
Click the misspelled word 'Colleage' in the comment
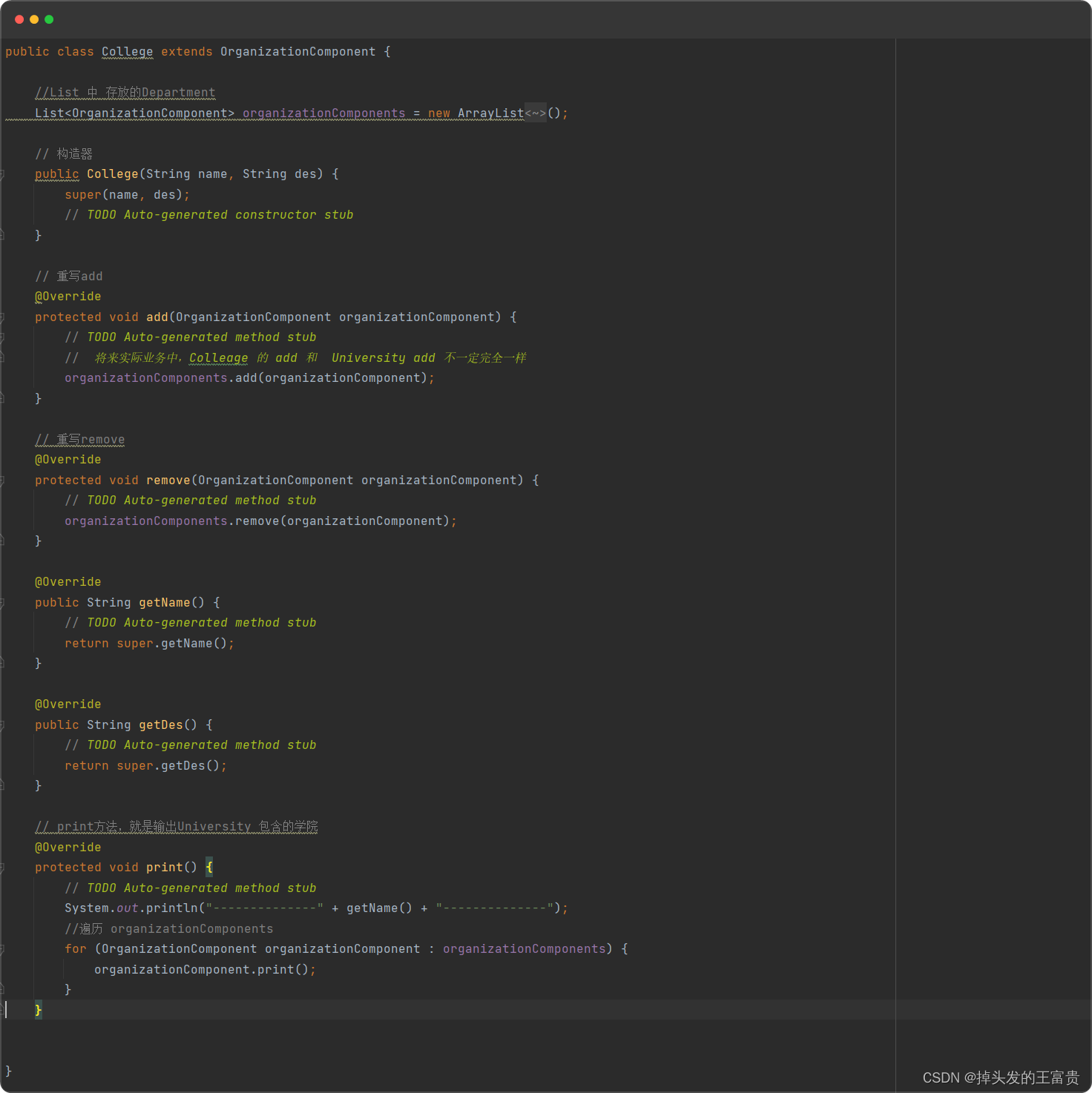(x=219, y=358)
